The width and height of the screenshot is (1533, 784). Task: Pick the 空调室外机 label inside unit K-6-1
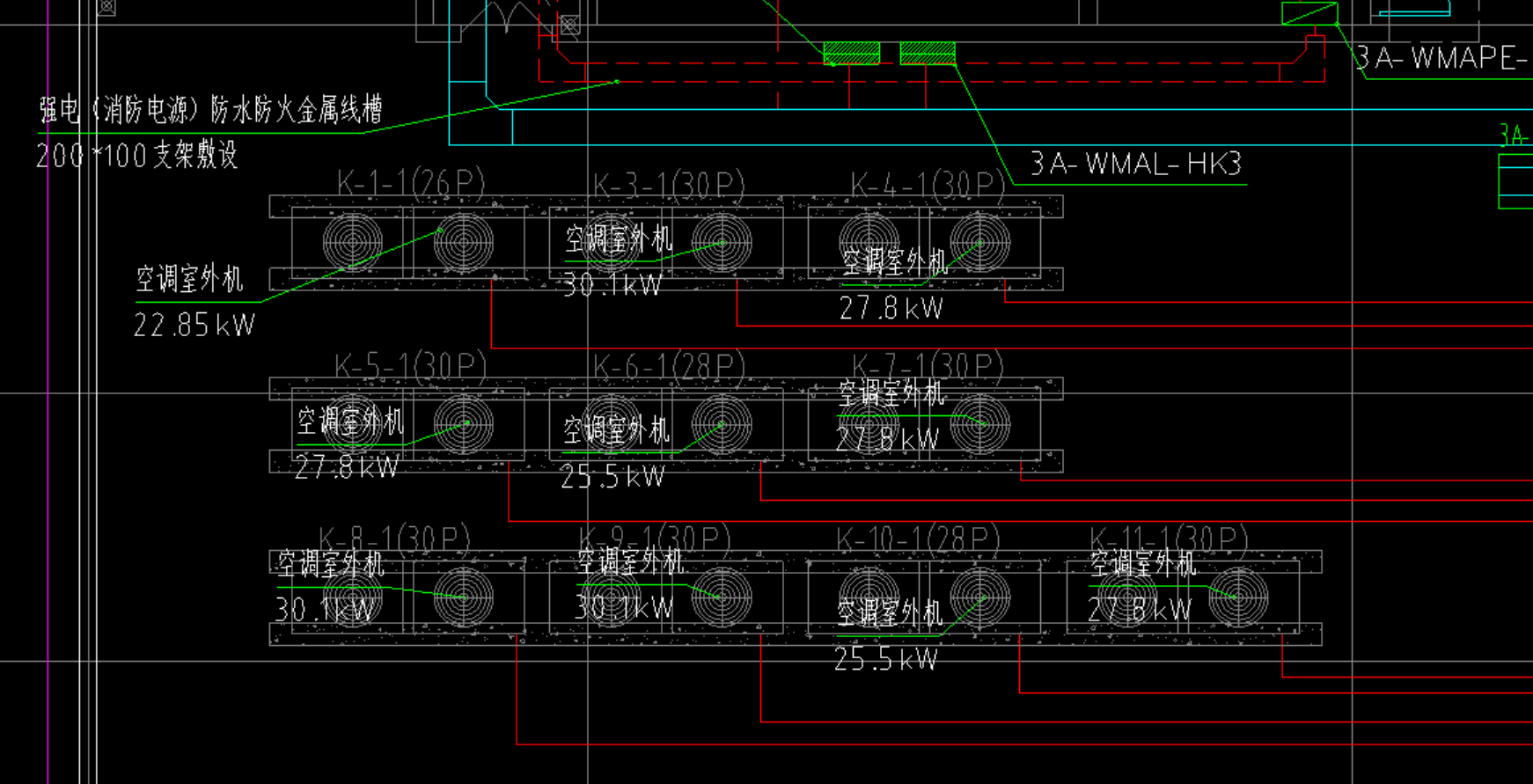tap(617, 430)
